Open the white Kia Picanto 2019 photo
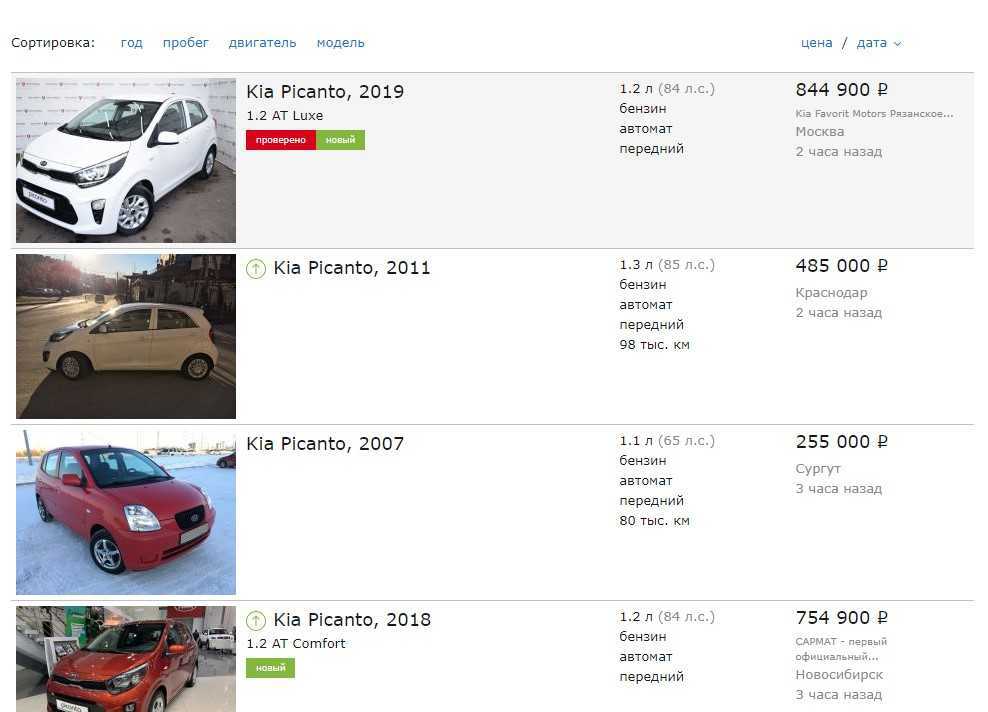 [x=126, y=160]
